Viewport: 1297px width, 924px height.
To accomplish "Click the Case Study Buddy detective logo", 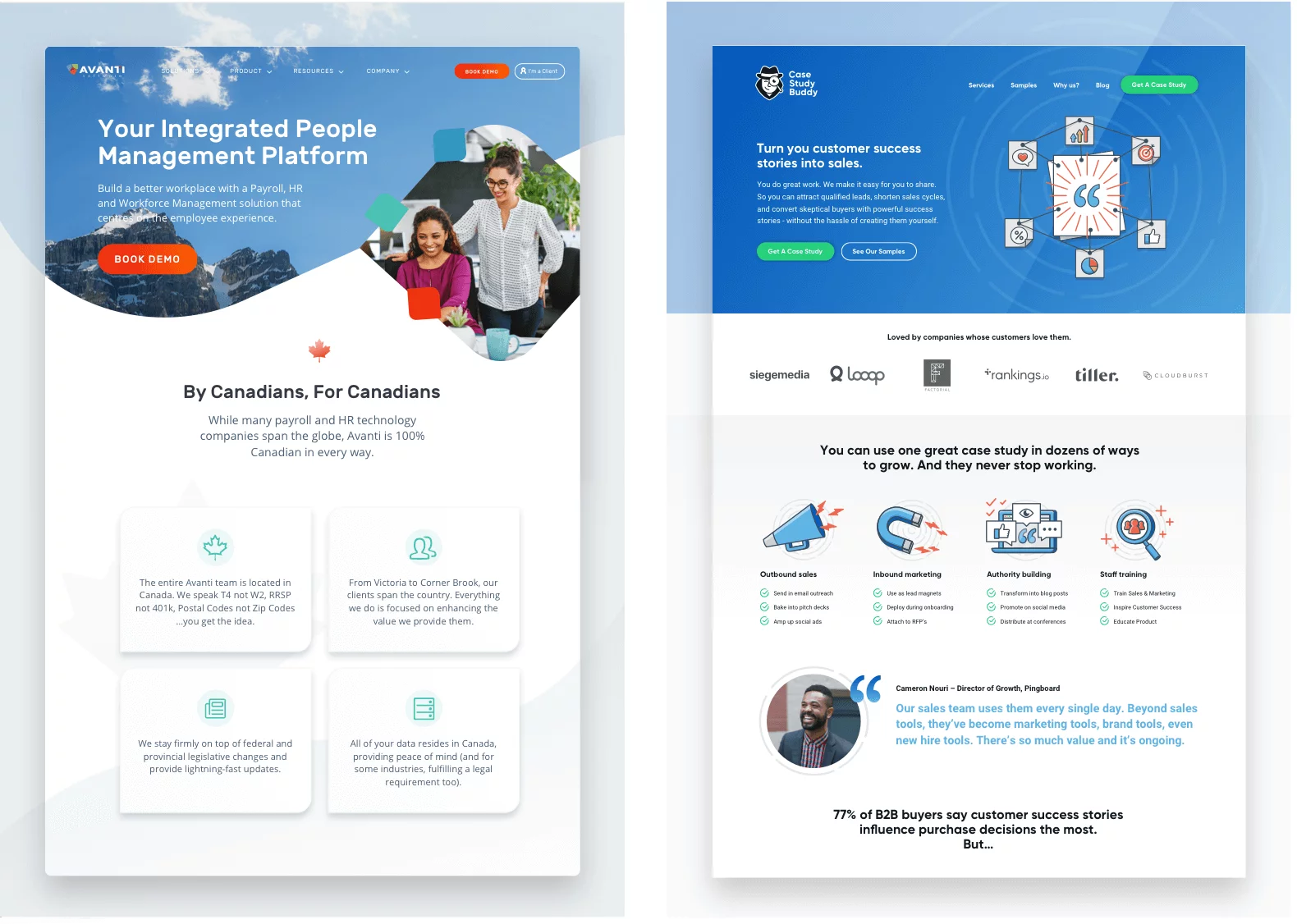I will [769, 83].
